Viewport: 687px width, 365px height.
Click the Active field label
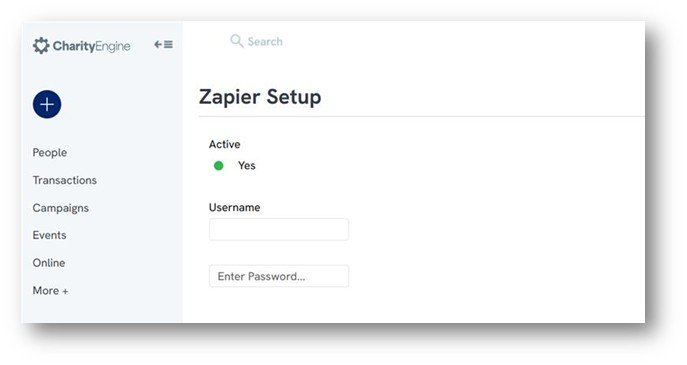coord(225,144)
